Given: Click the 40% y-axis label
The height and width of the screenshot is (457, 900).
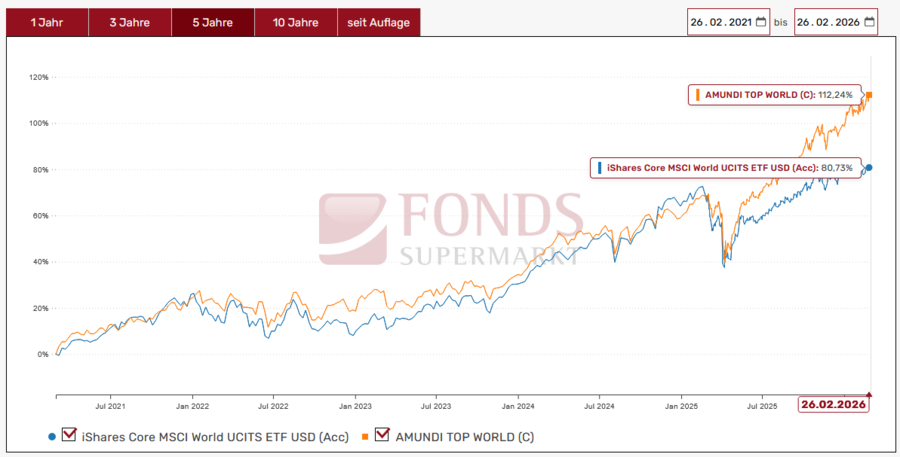Looking at the screenshot, I should (x=40, y=262).
